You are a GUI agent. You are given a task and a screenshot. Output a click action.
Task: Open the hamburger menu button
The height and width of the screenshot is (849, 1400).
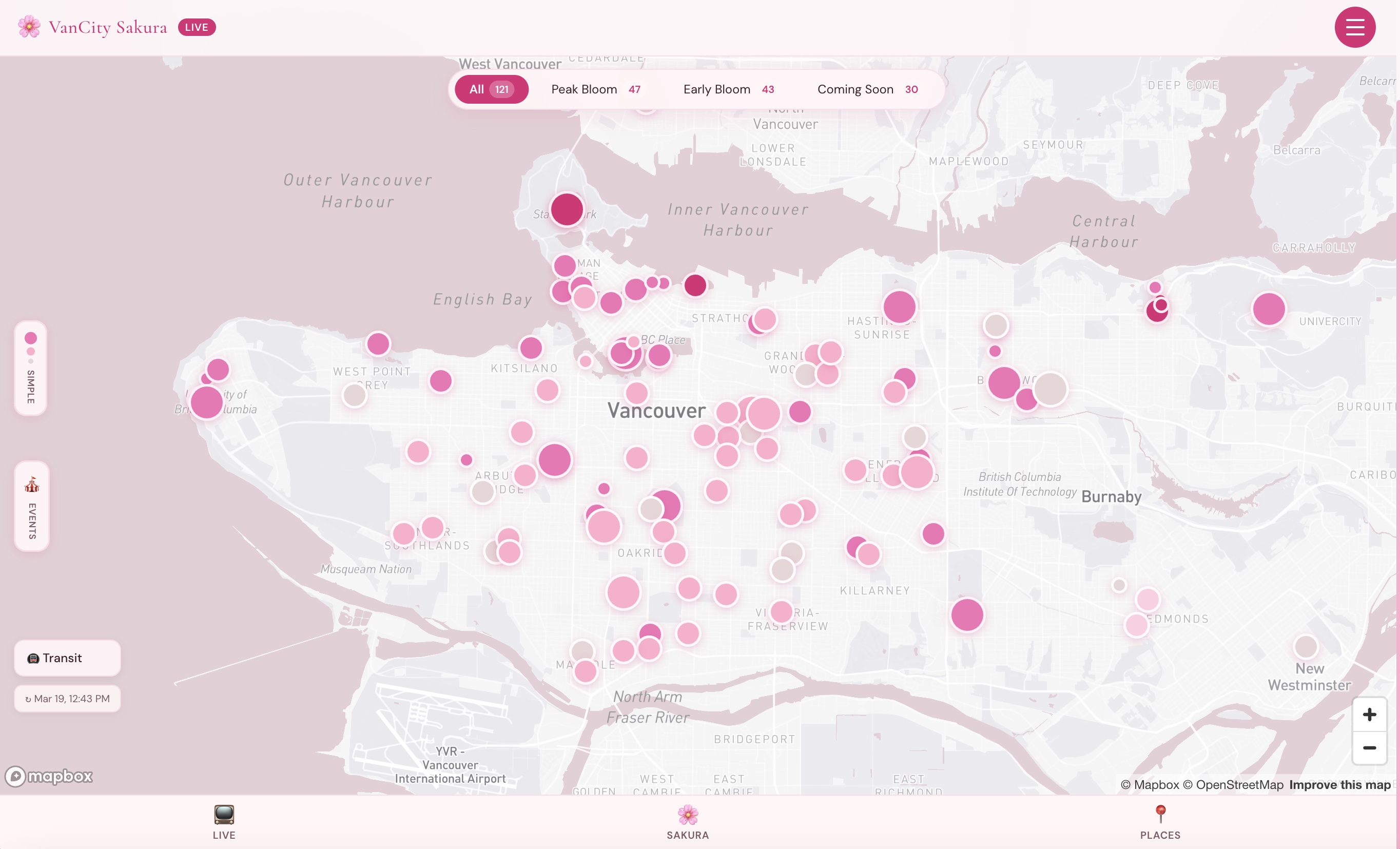pos(1354,27)
